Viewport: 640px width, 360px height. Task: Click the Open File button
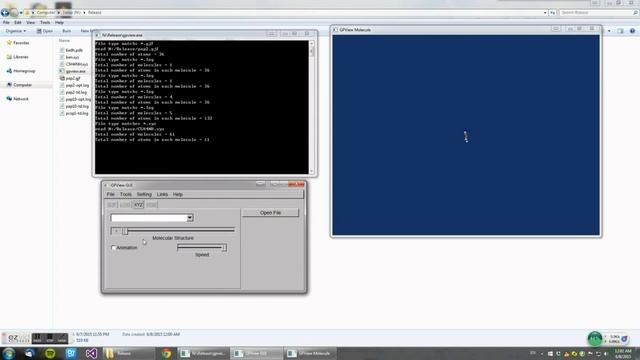click(270, 213)
